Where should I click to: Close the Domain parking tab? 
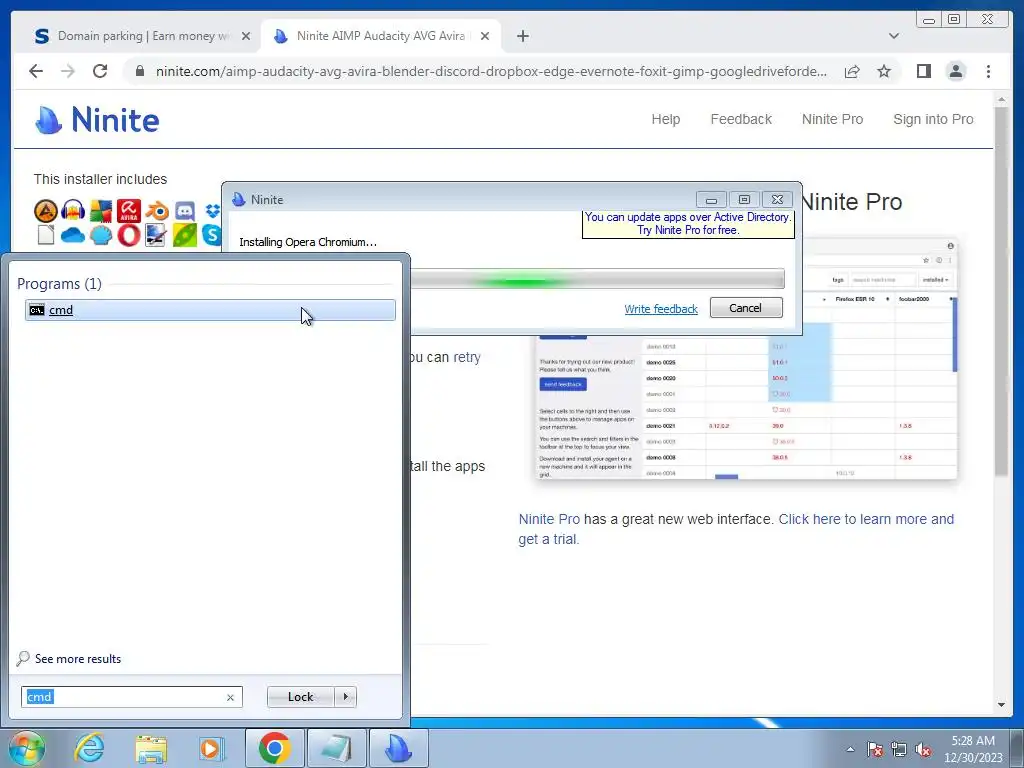coord(246,36)
